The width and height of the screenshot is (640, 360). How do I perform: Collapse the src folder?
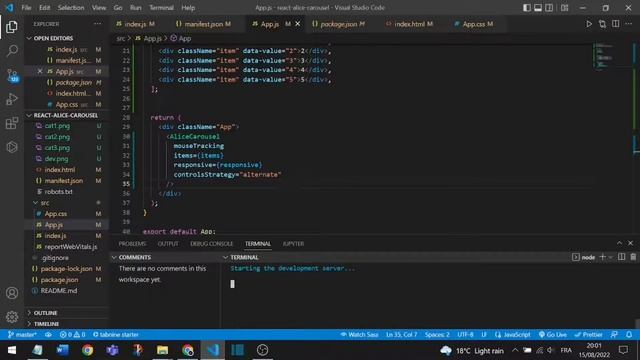point(45,202)
